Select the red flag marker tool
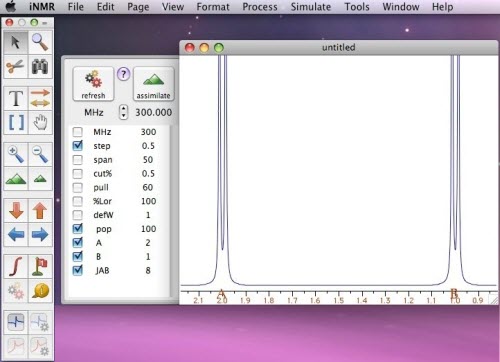500x362 pixels. [40, 266]
